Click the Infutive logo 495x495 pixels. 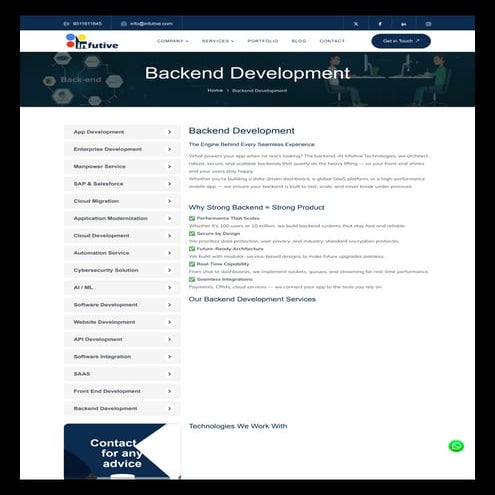point(92,41)
